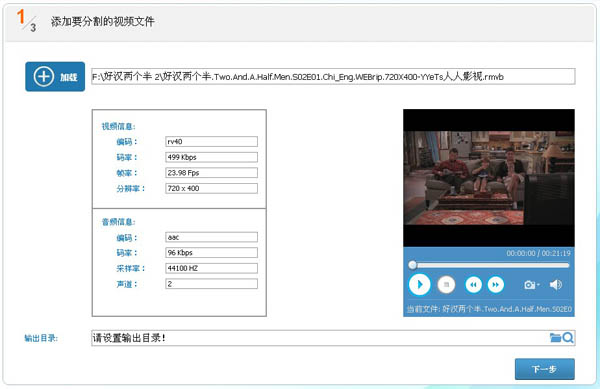
Task: Click the resolution field 720 x 400
Action: 211,188
